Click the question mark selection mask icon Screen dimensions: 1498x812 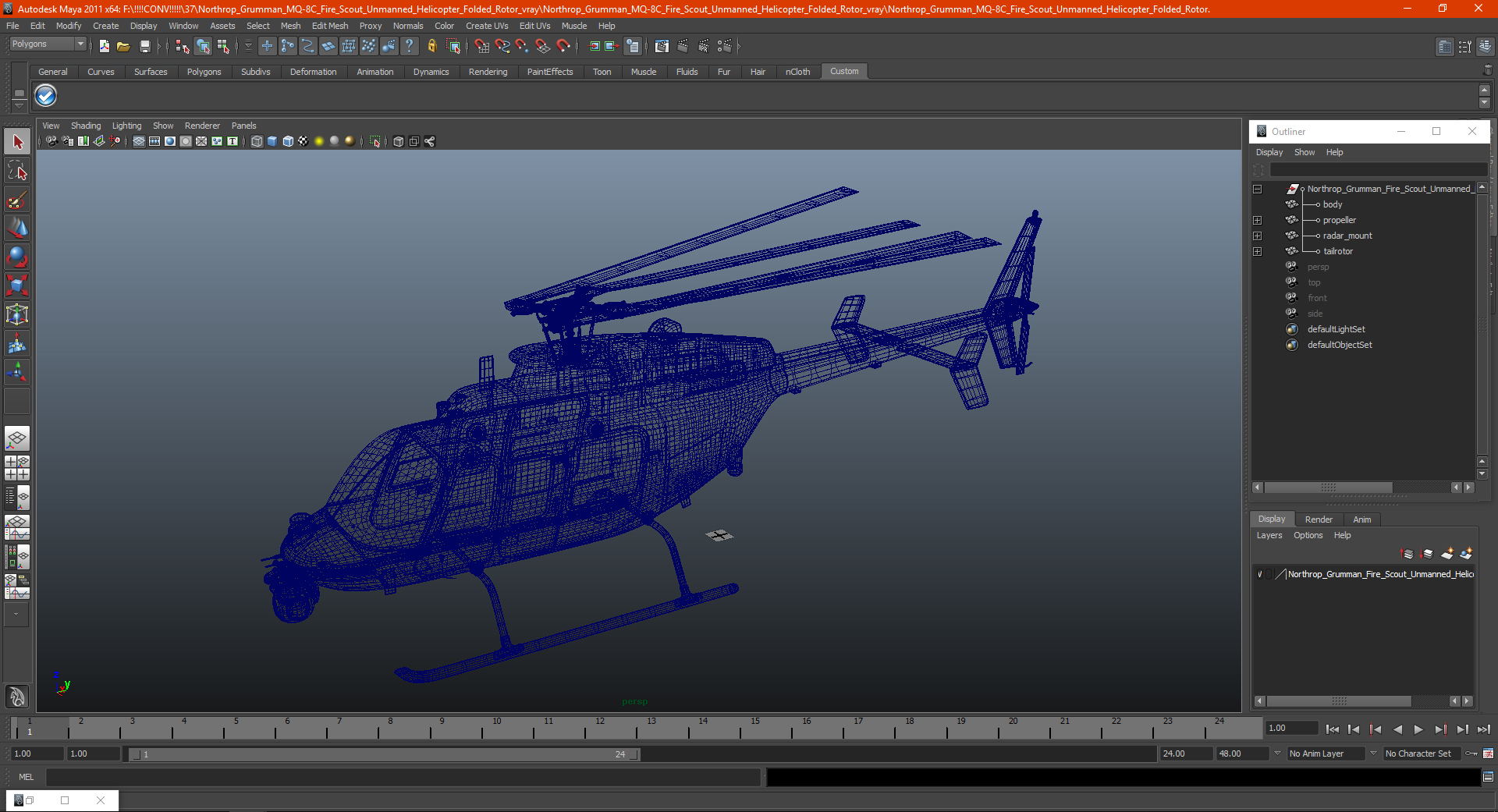click(409, 47)
